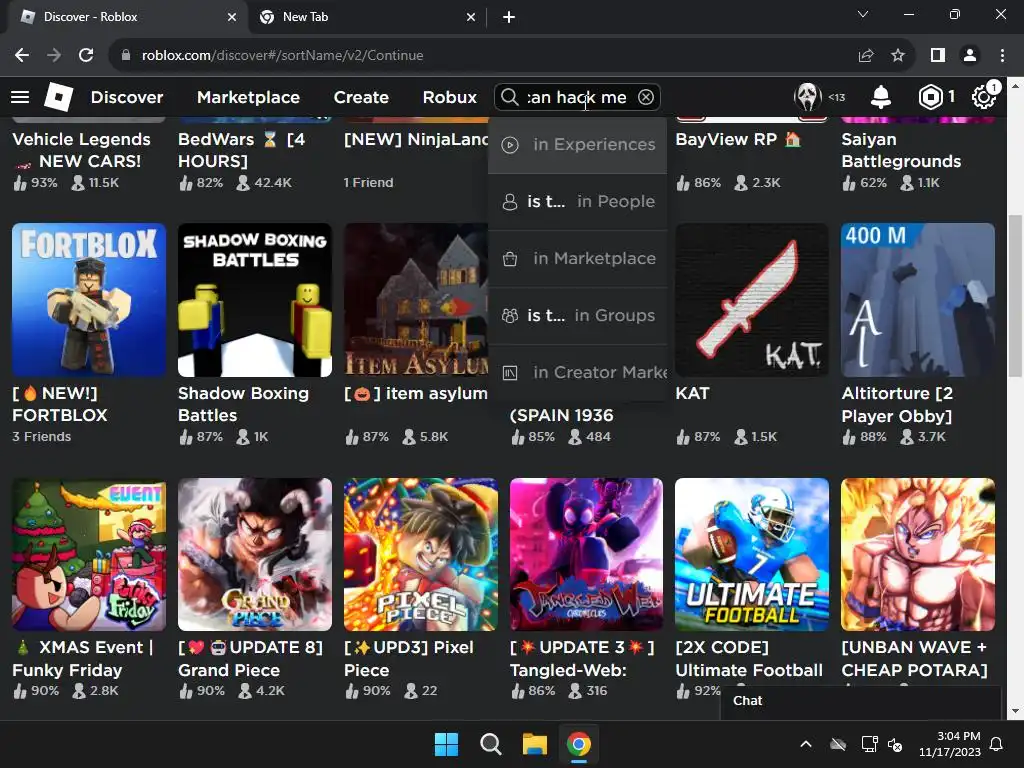
Task: Open the FORTBLOX game thumbnail
Action: pyautogui.click(x=89, y=300)
